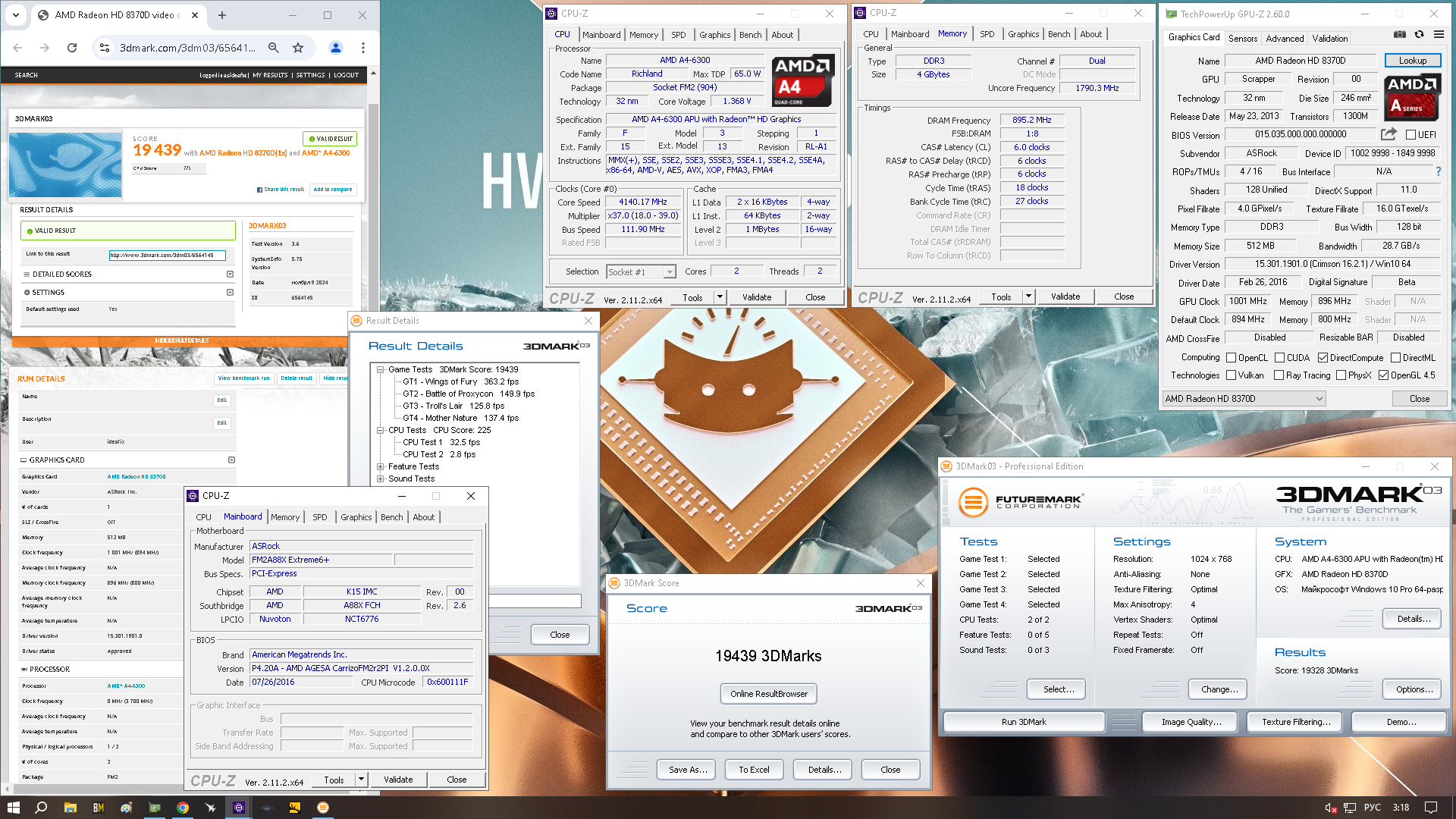Click the Lookup button in GPU-Z
Image resolution: width=1456 pixels, height=819 pixels.
tap(1413, 61)
